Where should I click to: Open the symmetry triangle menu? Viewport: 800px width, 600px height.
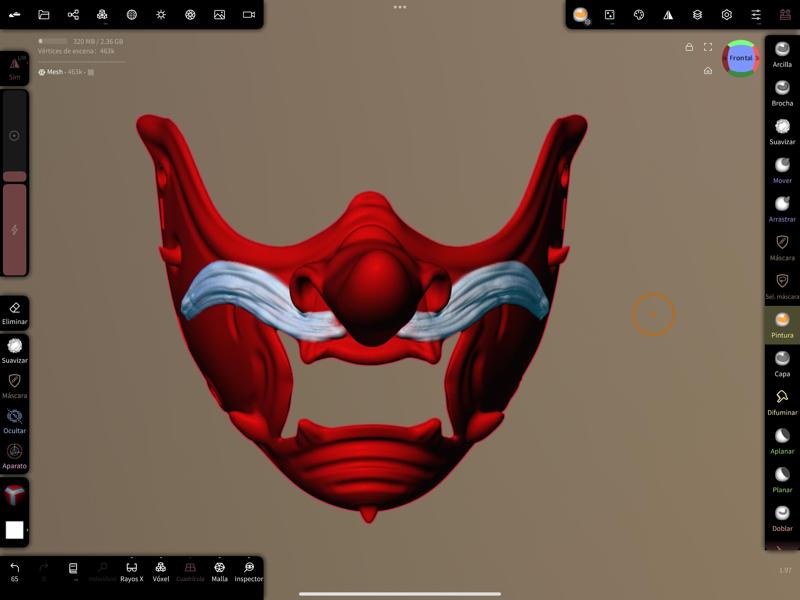(668, 15)
